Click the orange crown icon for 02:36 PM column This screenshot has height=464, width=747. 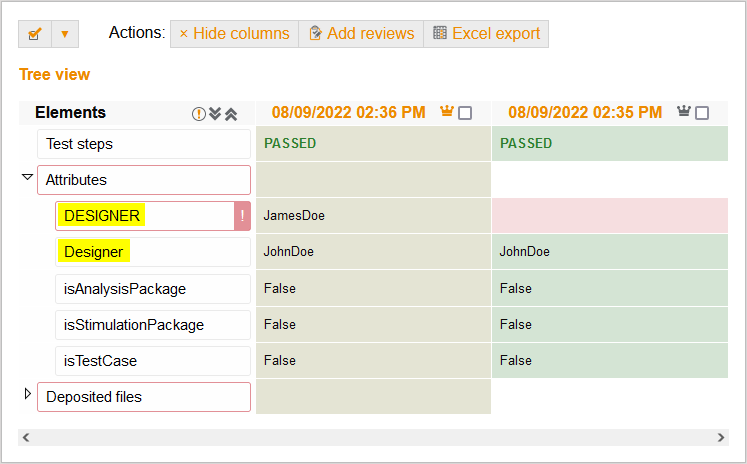pos(447,112)
